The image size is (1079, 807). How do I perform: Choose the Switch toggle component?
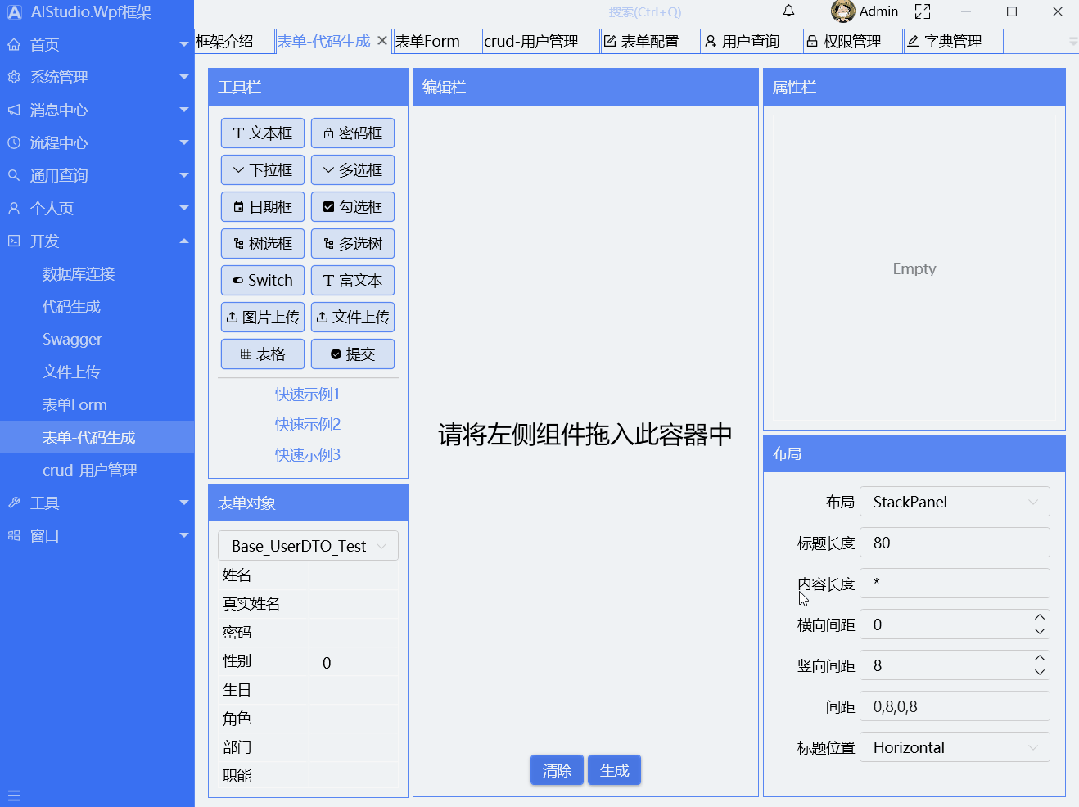click(263, 280)
